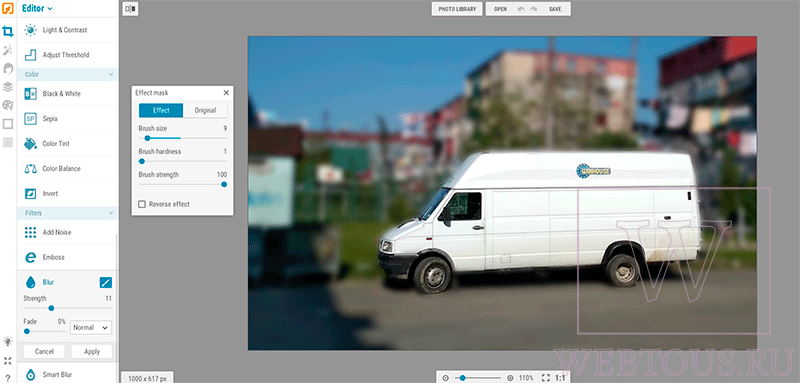Toggle the before/after compare view icon
The width and height of the screenshot is (800, 383).
130,9
